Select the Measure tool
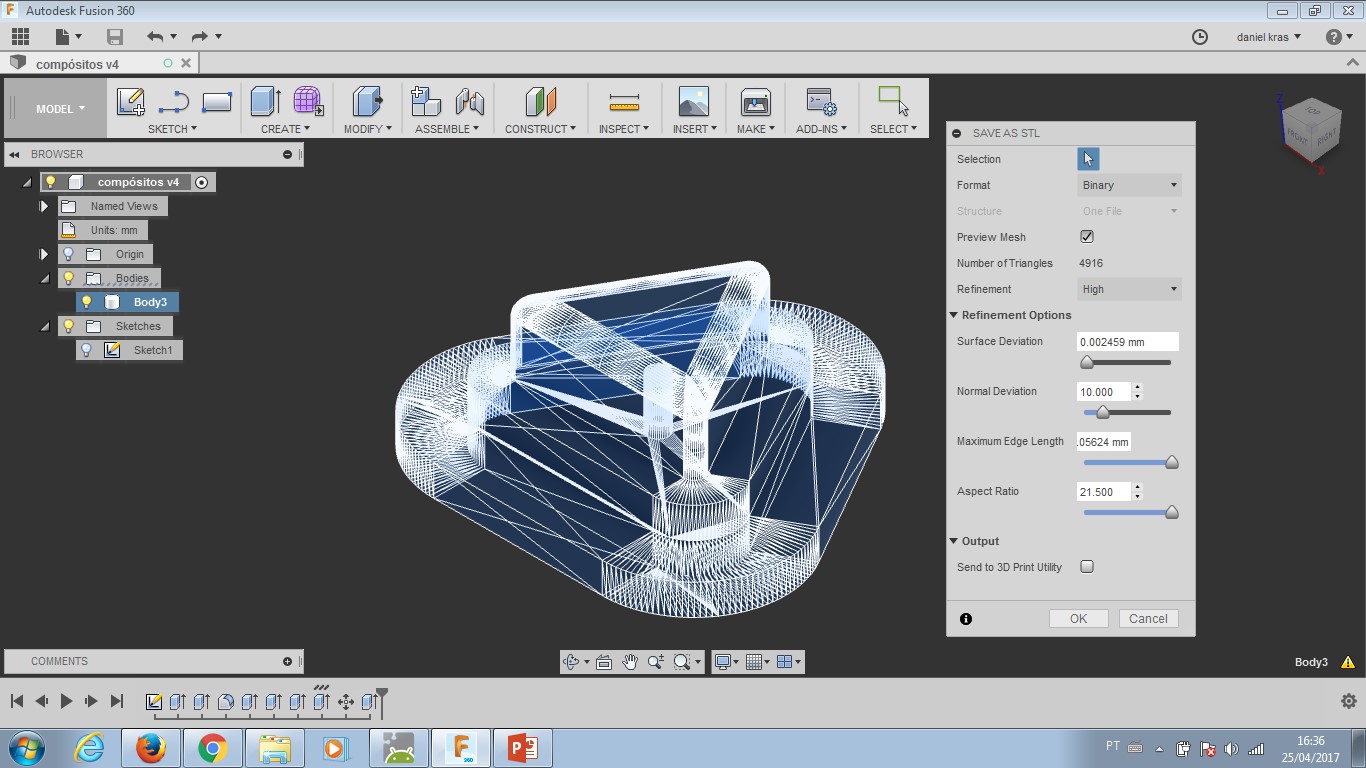Image resolution: width=1366 pixels, height=768 pixels. pyautogui.click(x=624, y=102)
